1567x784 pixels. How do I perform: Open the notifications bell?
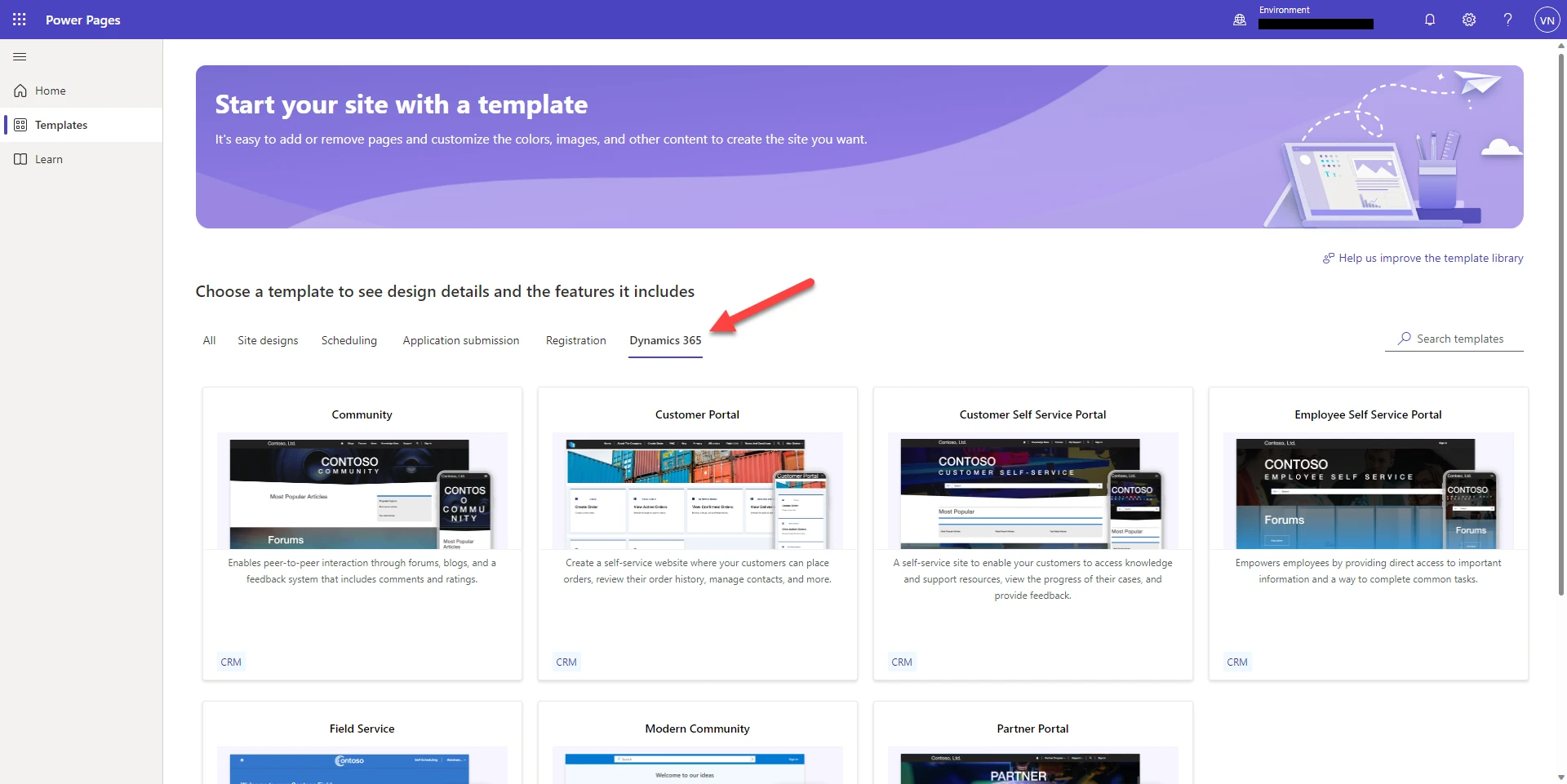[1429, 20]
